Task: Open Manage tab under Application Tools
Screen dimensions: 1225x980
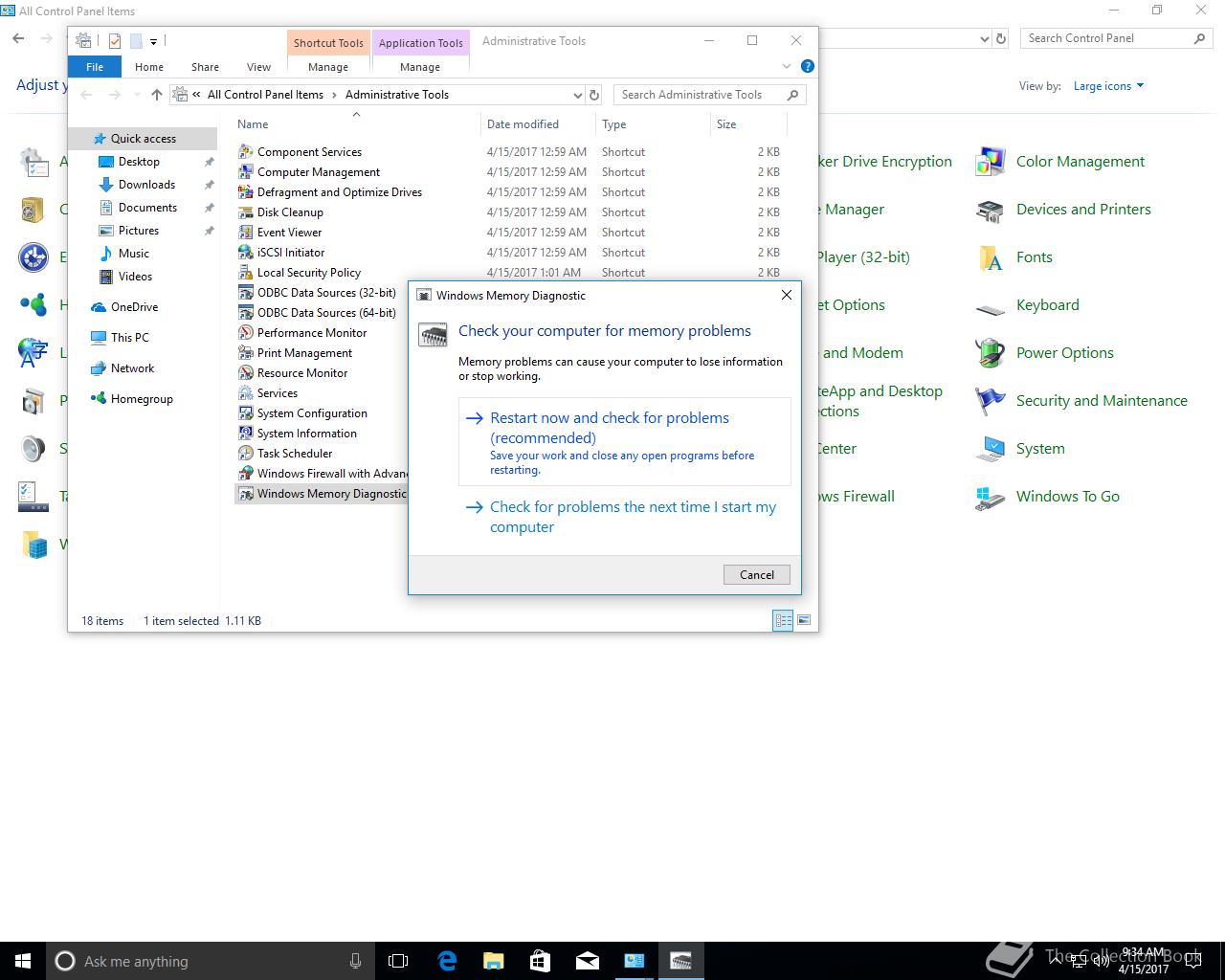Action: click(x=420, y=67)
